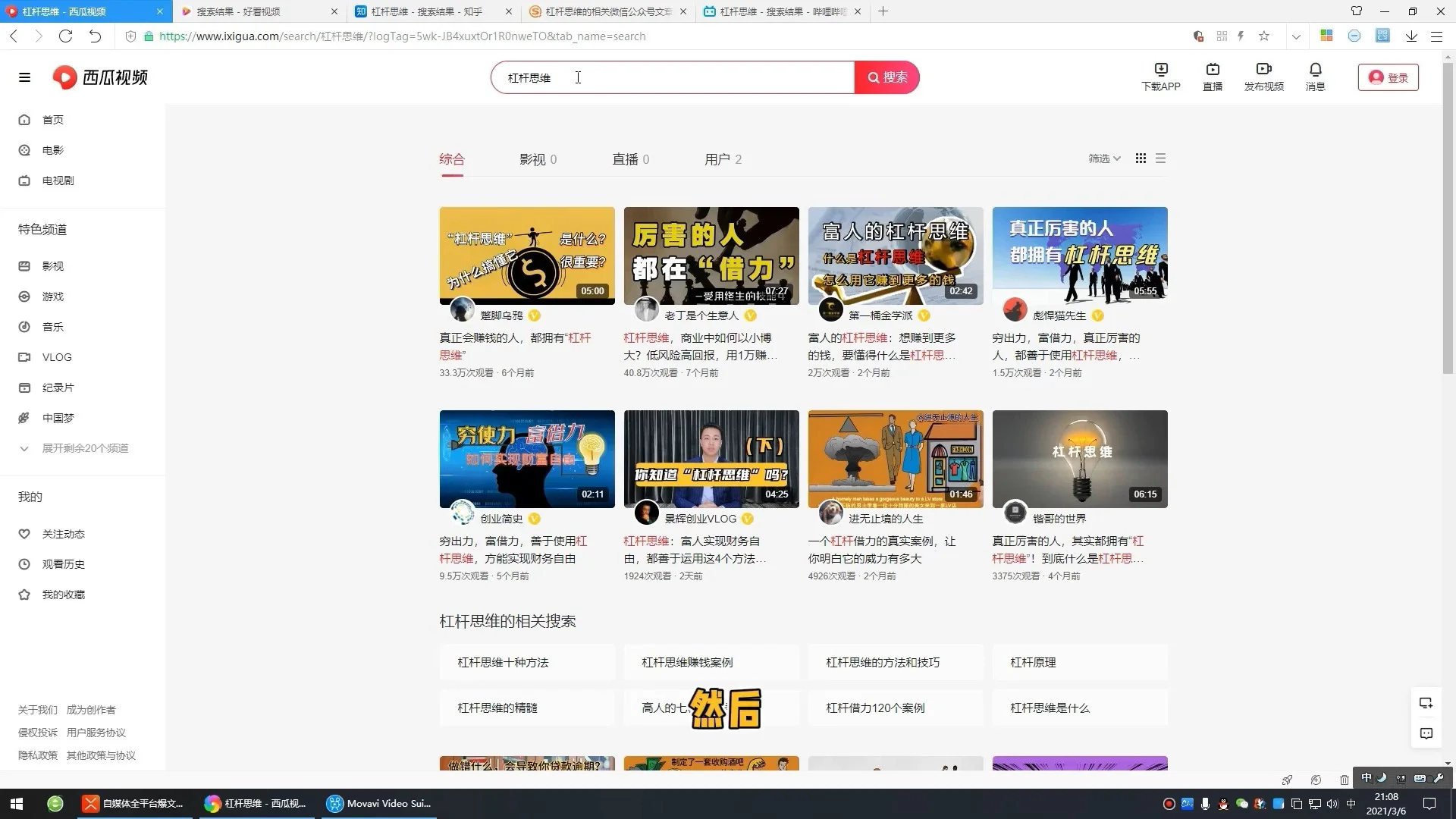Play the 05:55 真正厉害的人 video

[1080, 256]
